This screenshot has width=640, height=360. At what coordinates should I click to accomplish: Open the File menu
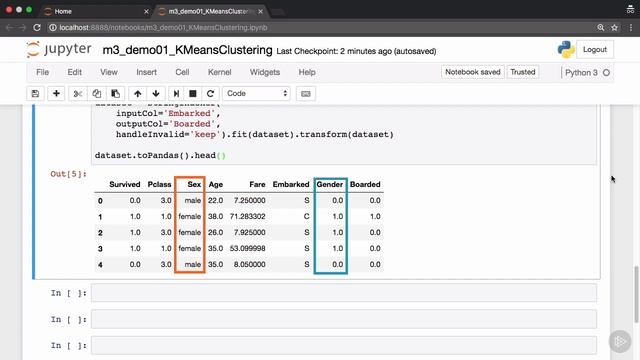(42, 72)
